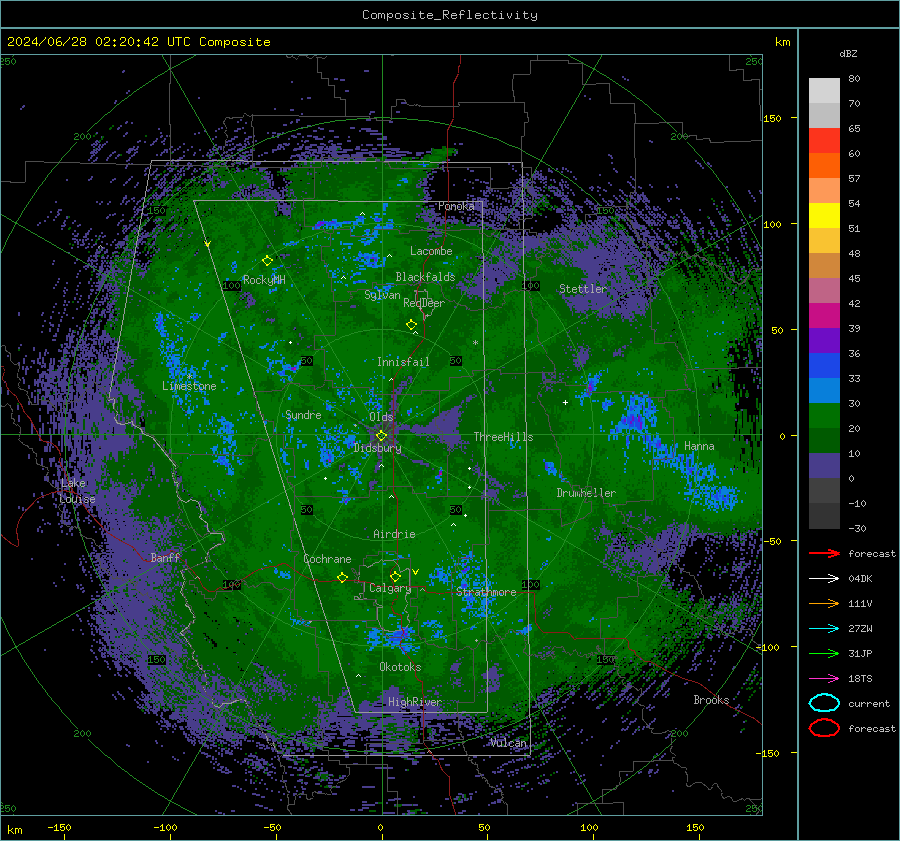This screenshot has height=841, width=900.
Task: Click the Sylvan label on the map
Action: [x=382, y=295]
